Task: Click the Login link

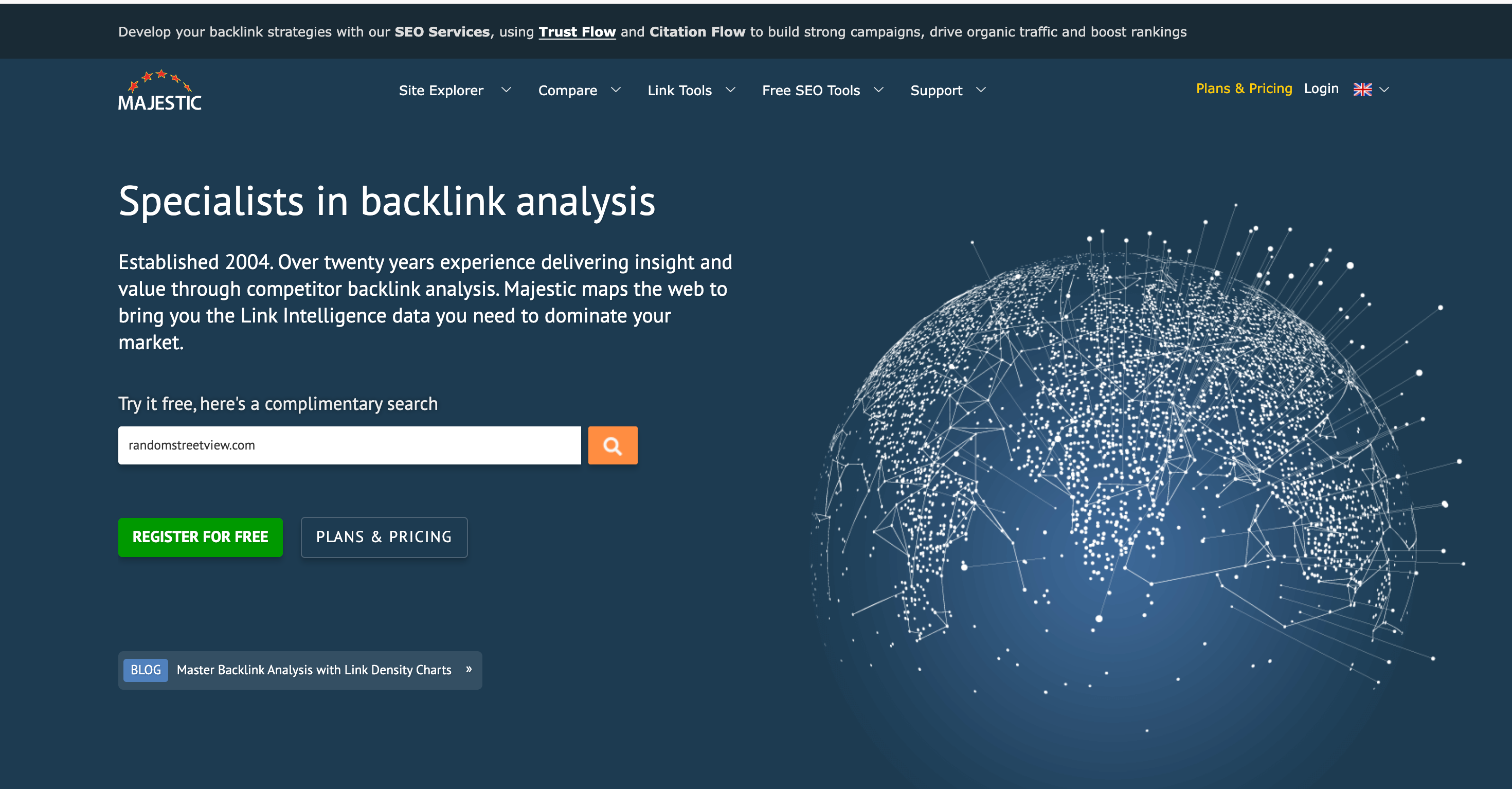Action: click(x=1321, y=88)
